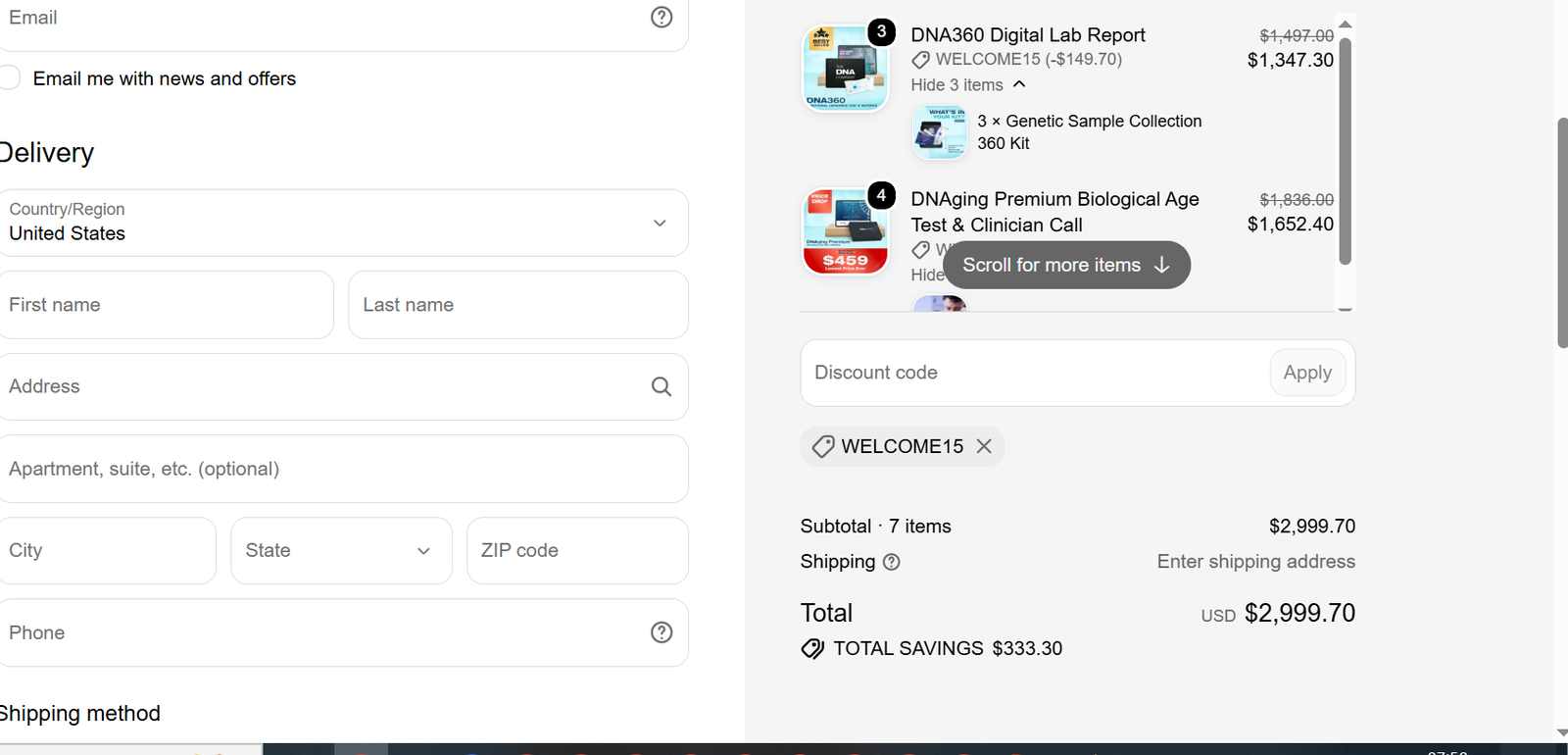
Task: Focus the Email input field
Action: point(344,20)
